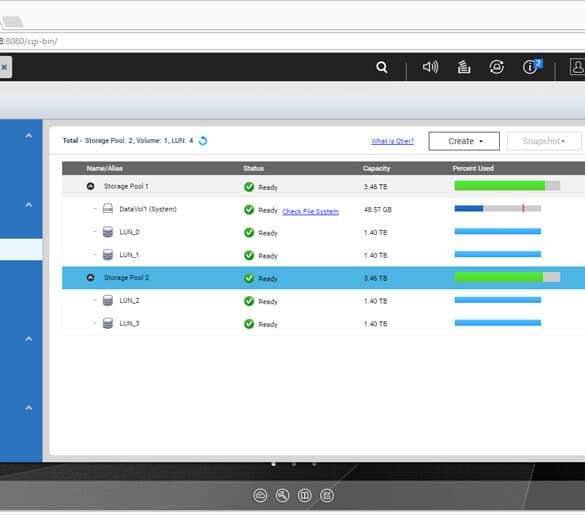Click the Check File System link

coord(310,212)
